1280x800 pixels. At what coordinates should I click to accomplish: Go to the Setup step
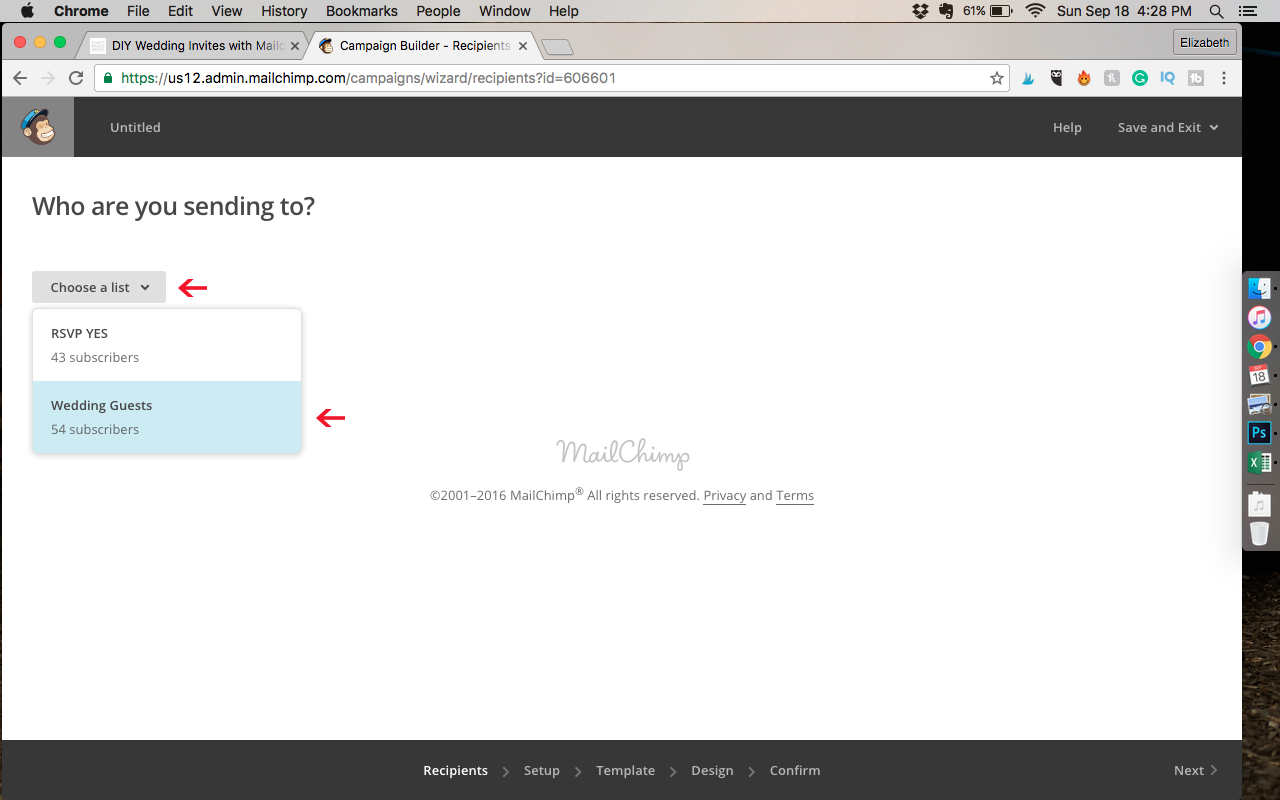point(542,770)
